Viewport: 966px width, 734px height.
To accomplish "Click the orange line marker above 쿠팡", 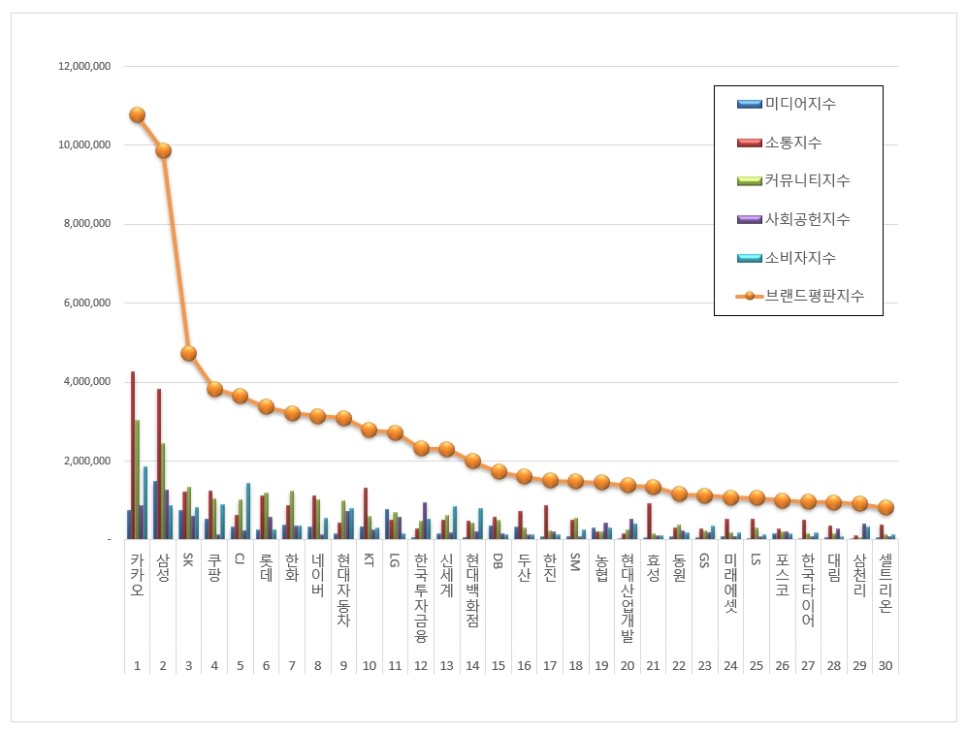I will pyautogui.click(x=214, y=389).
